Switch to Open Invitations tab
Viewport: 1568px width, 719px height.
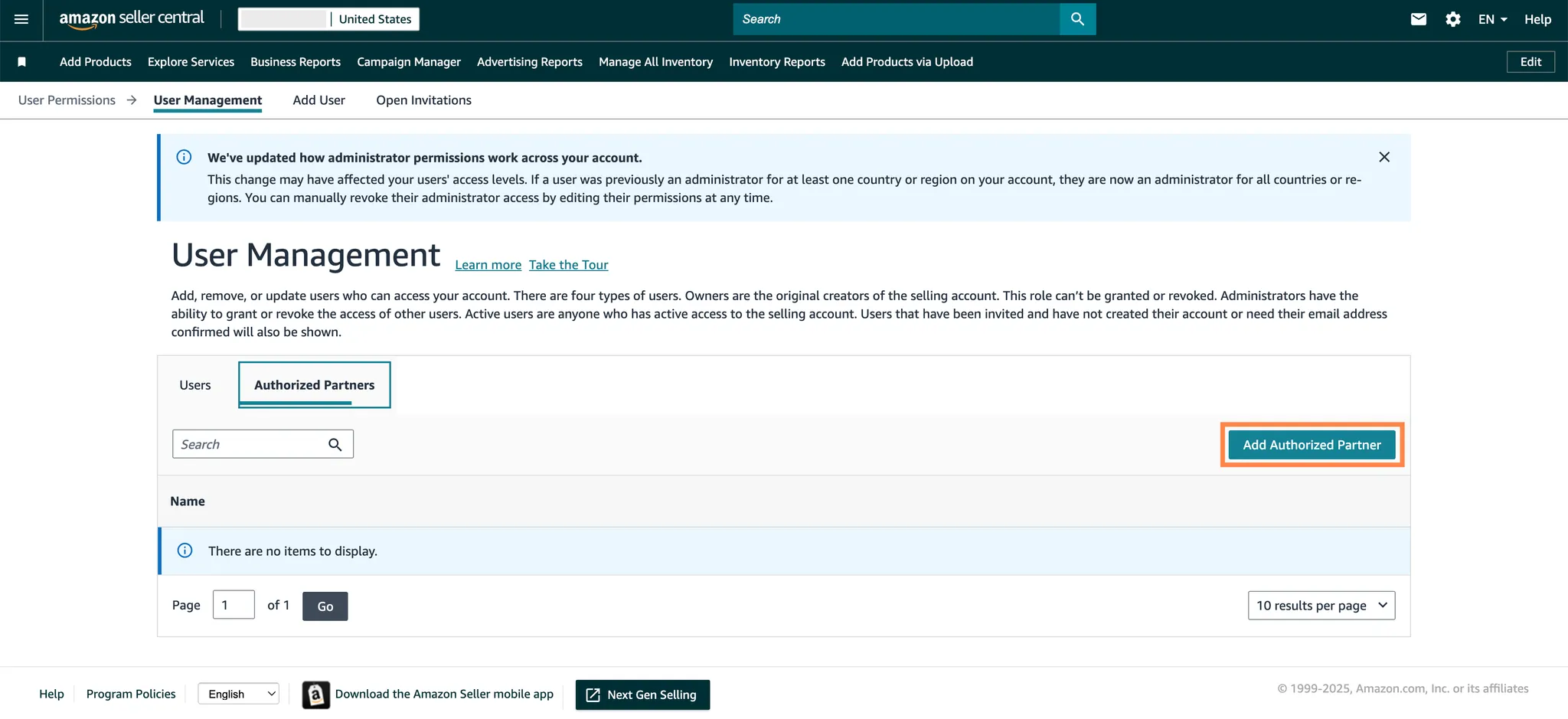pos(423,100)
